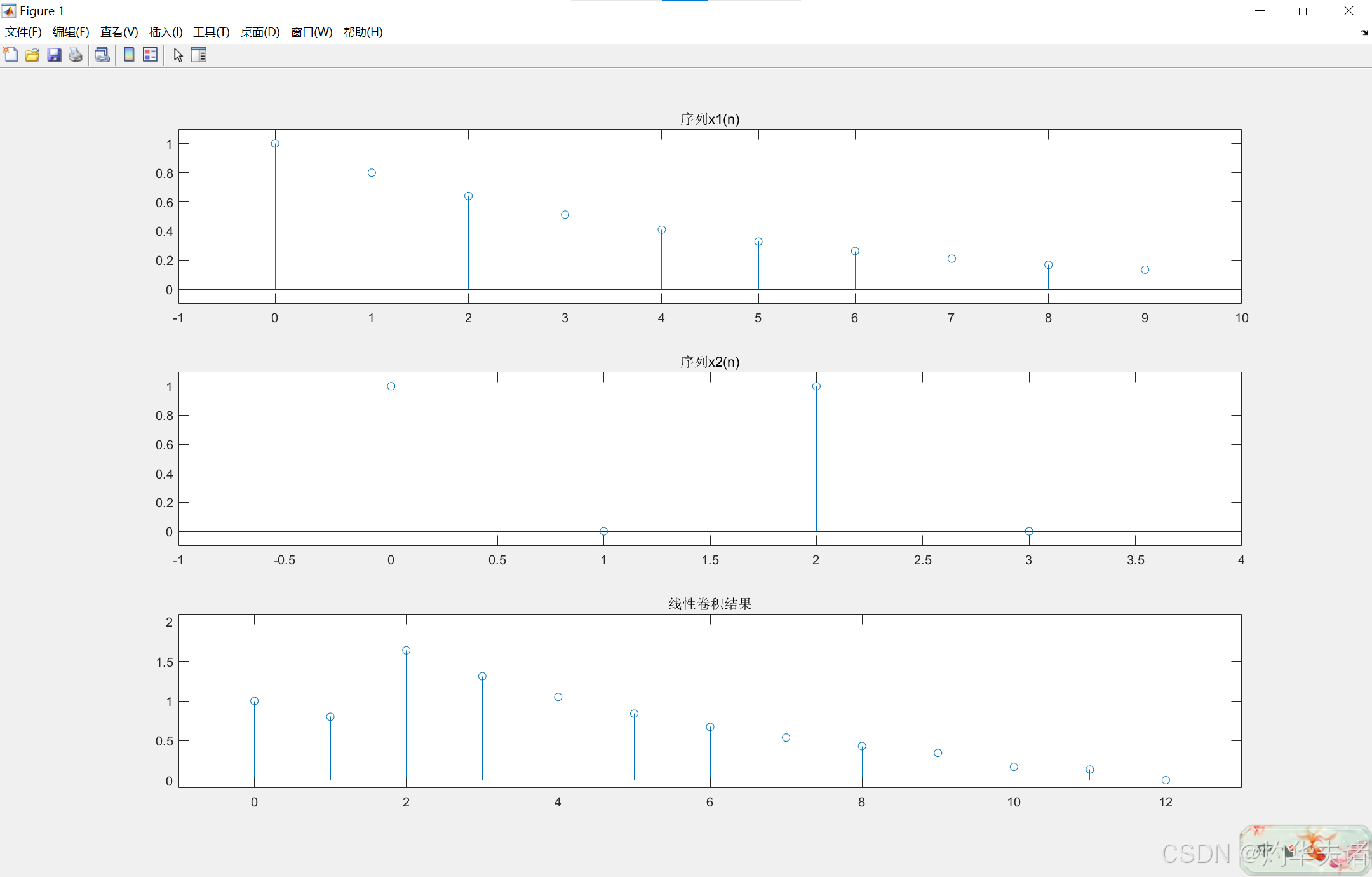The image size is (1372, 877).
Task: Save the figure with floppy disk icon
Action: click(x=54, y=55)
